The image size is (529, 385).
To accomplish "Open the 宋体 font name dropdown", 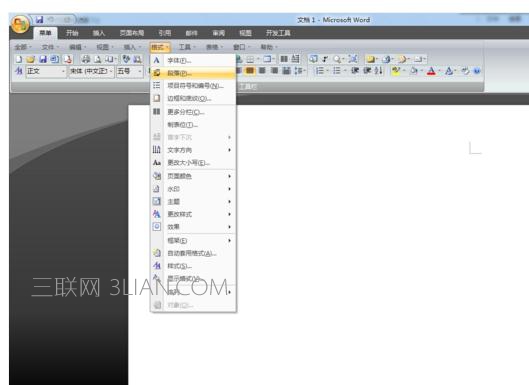I will point(91,71).
